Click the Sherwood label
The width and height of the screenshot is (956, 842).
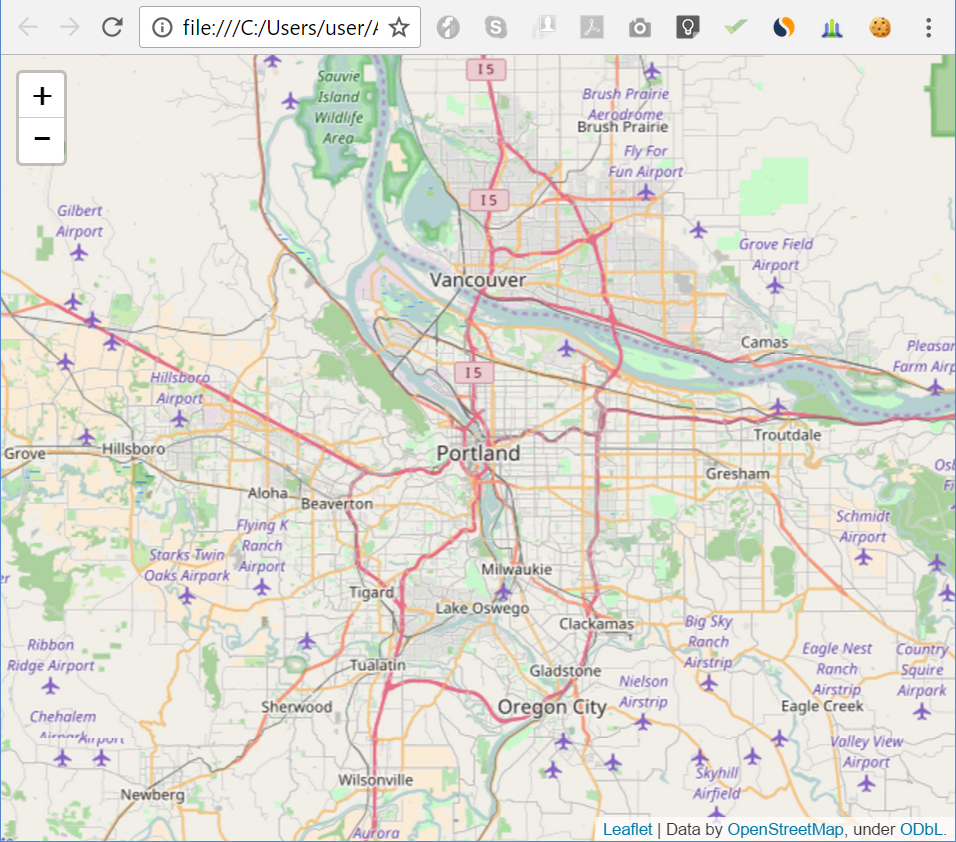tap(297, 707)
